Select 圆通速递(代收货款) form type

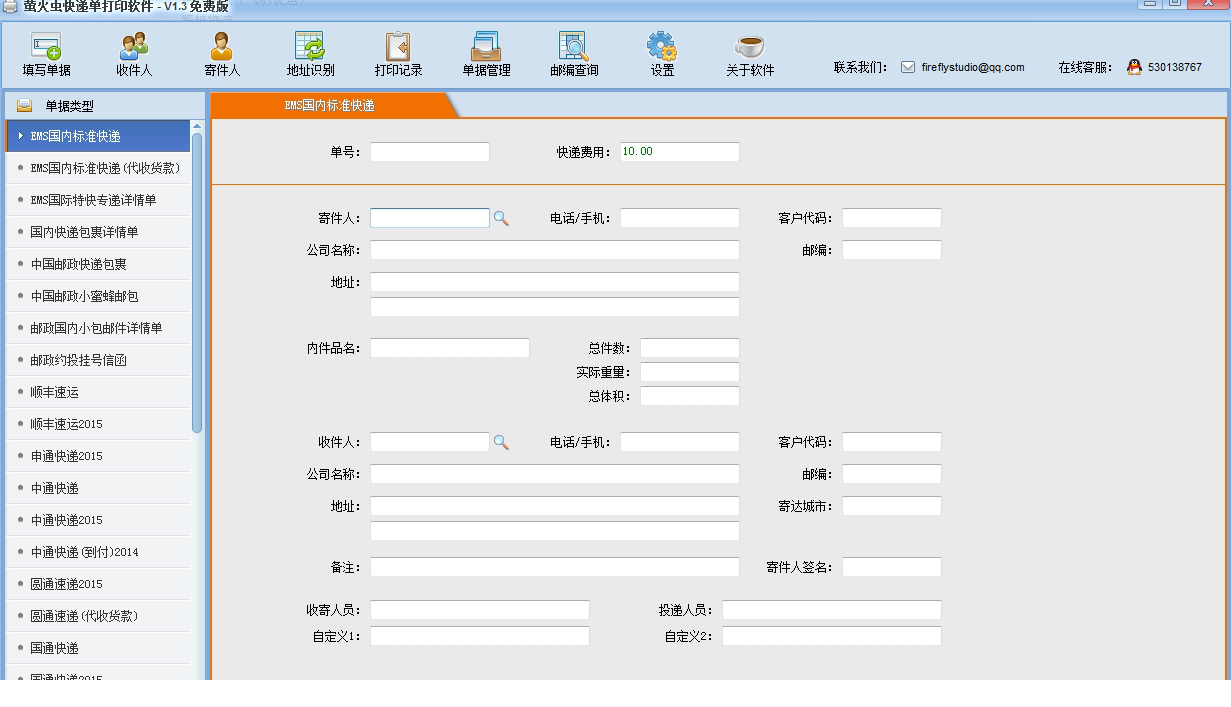[x=98, y=616]
